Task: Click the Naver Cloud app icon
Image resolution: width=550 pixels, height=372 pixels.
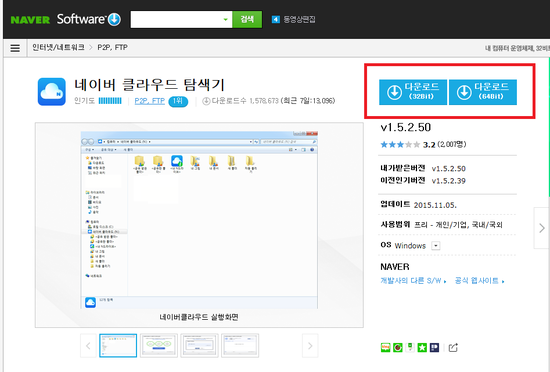Action: click(x=52, y=92)
